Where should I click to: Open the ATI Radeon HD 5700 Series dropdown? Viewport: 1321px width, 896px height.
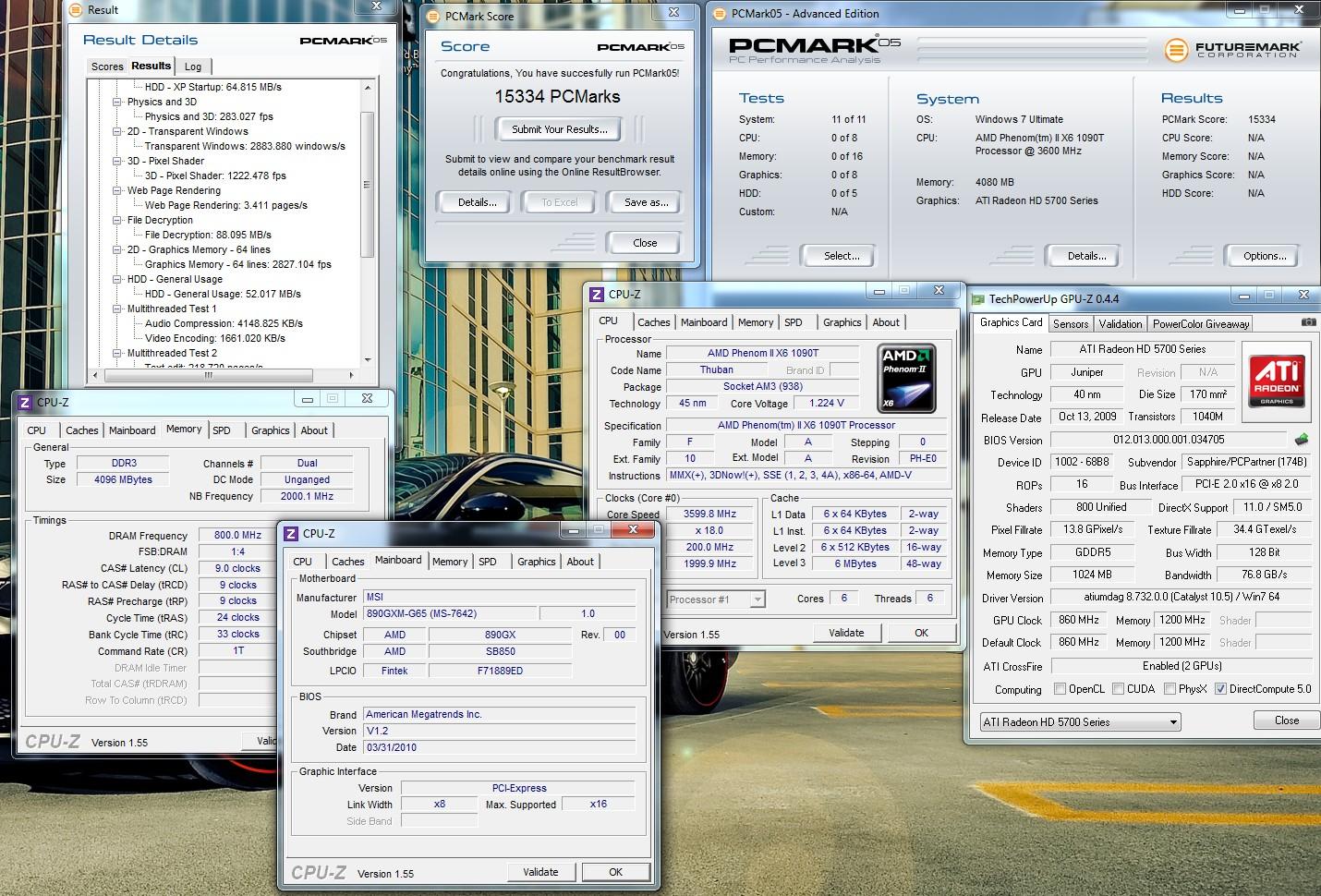point(1081,722)
